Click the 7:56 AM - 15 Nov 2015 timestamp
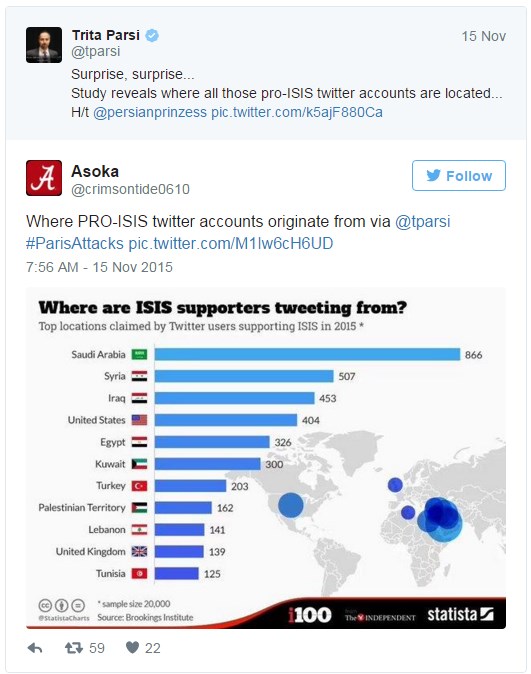 99,267
